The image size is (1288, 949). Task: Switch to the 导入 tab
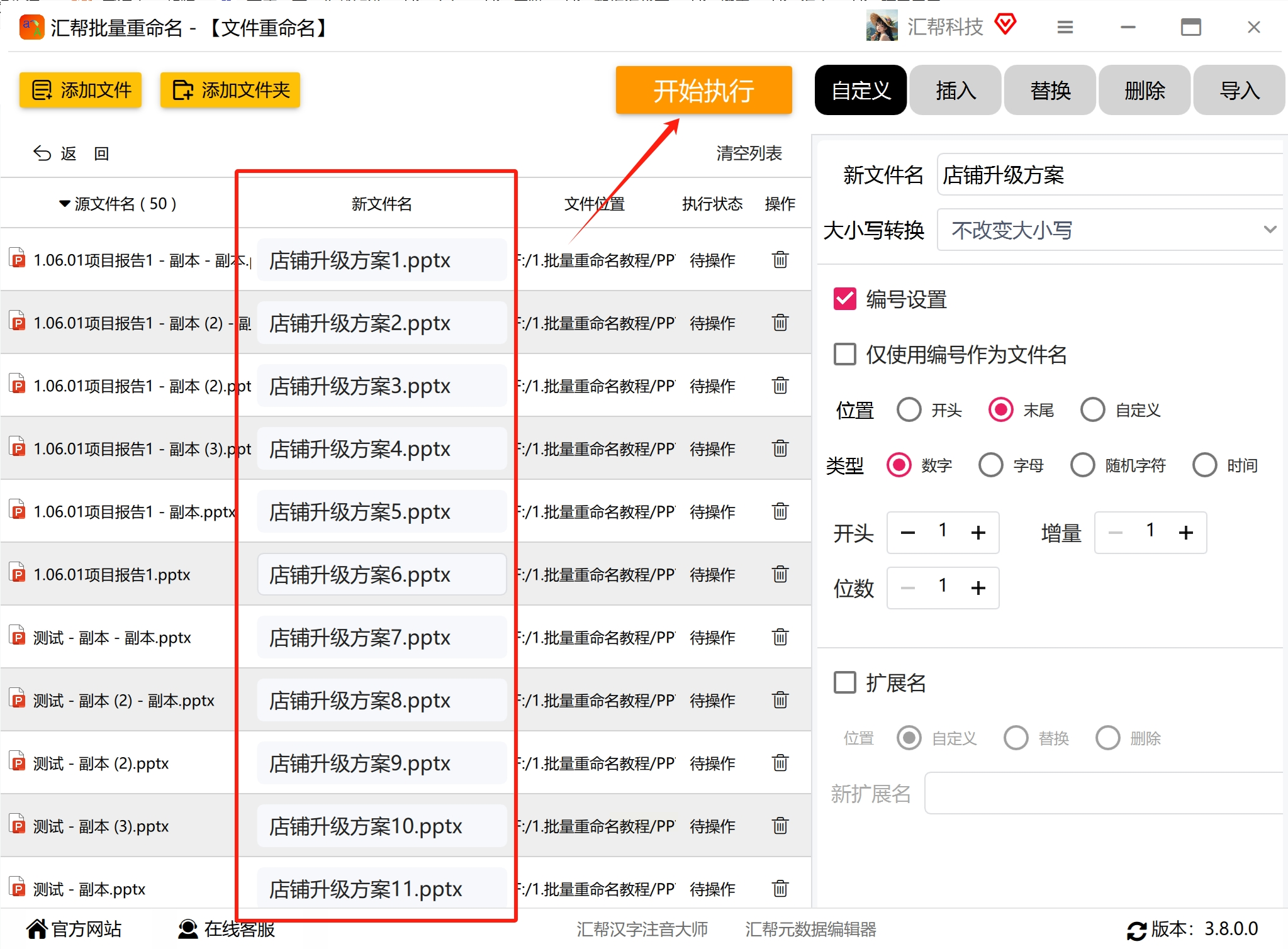pyautogui.click(x=1238, y=91)
